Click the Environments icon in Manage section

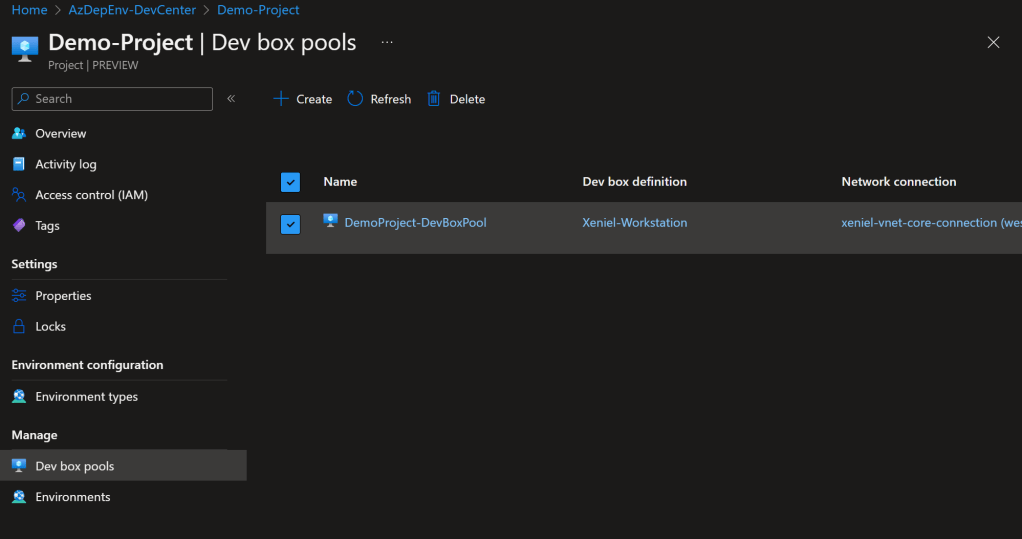tap(19, 497)
